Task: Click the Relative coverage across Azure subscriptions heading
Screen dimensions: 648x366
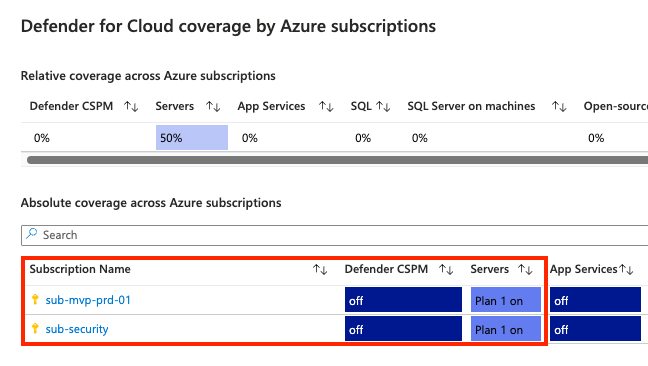Action: coord(148,76)
